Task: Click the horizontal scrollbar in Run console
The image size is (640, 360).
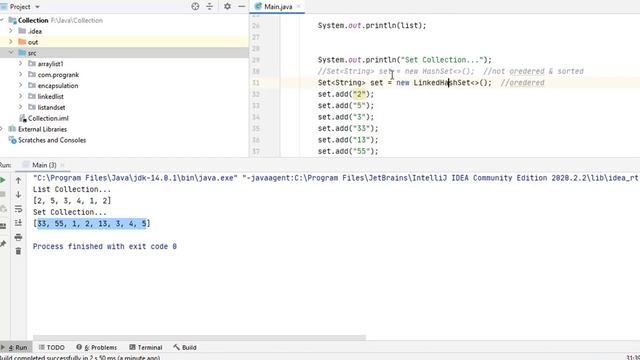Action: click(x=199, y=338)
